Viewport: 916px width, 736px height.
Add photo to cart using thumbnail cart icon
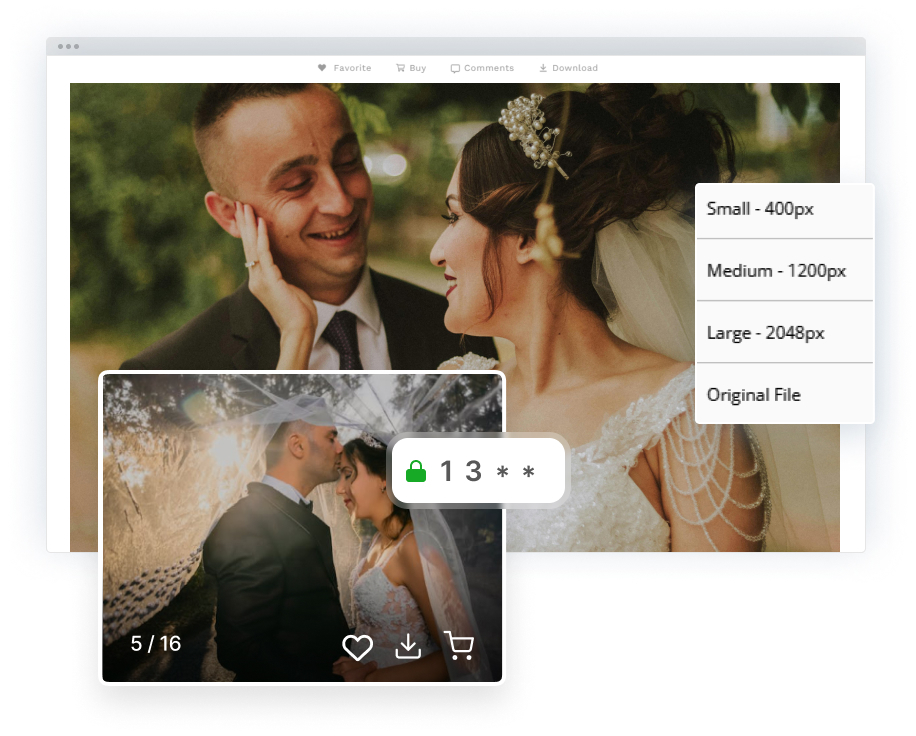tap(458, 646)
